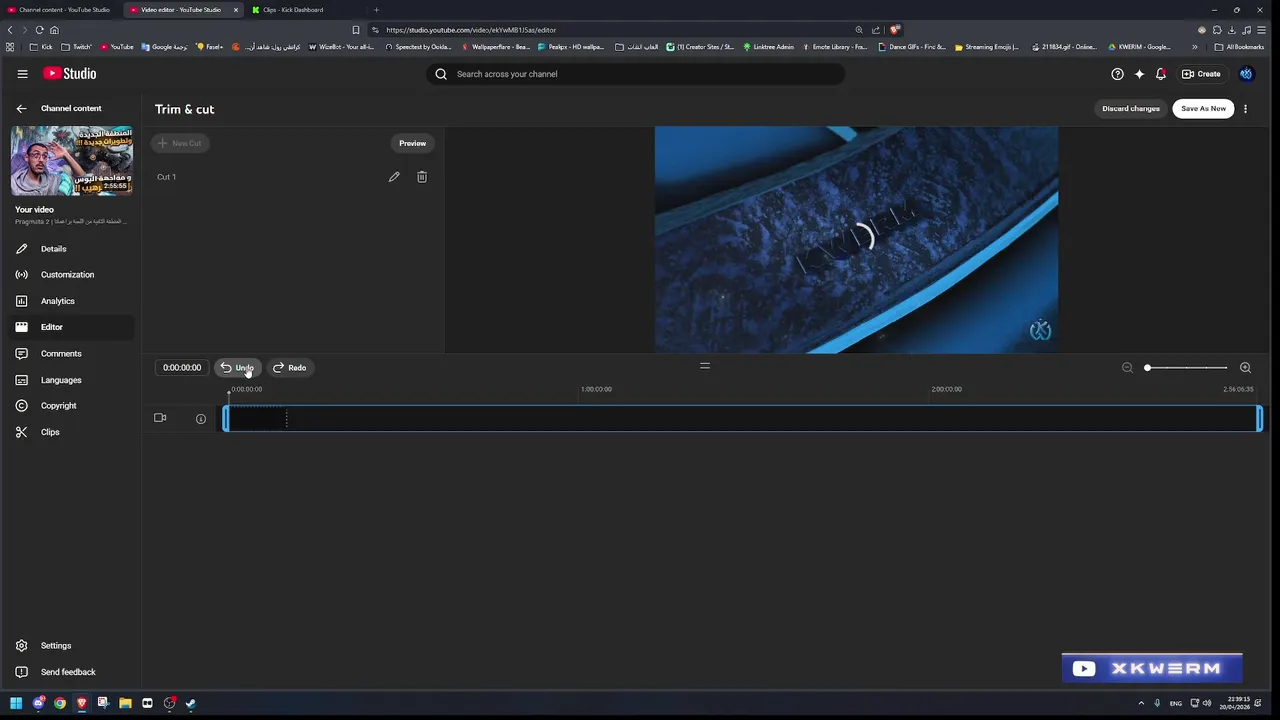
Task: Click the video track camera icon
Action: click(160, 418)
